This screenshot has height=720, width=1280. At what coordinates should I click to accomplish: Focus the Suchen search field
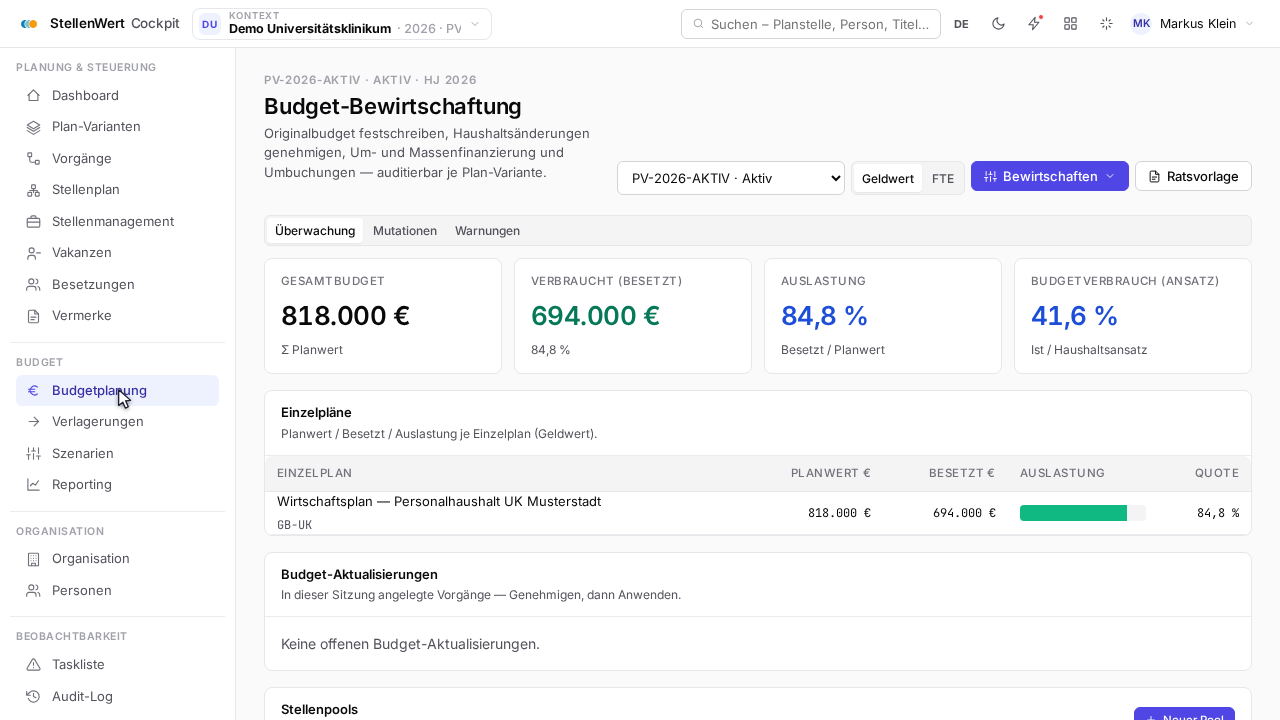[x=811, y=24]
